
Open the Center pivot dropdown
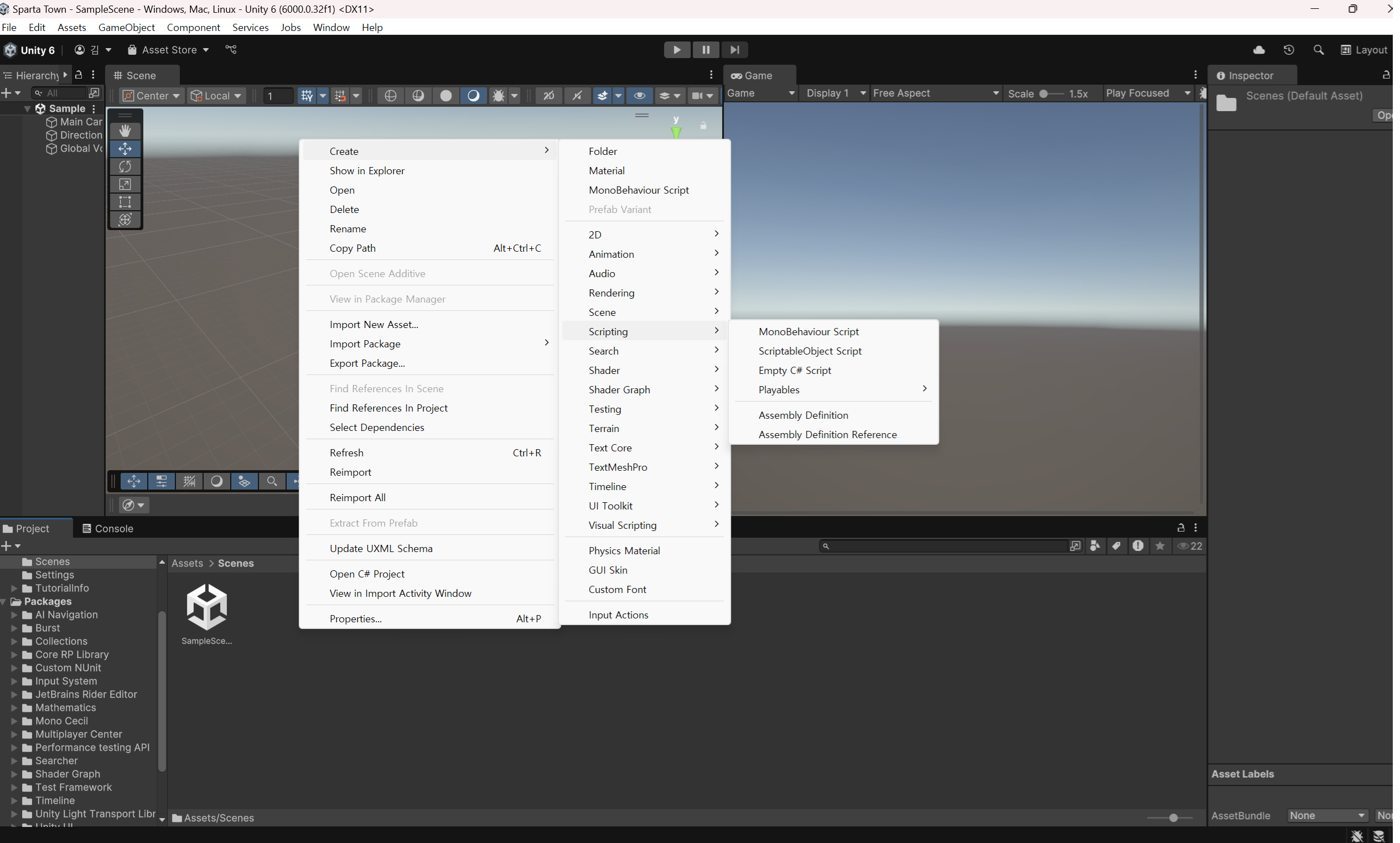pyautogui.click(x=151, y=96)
